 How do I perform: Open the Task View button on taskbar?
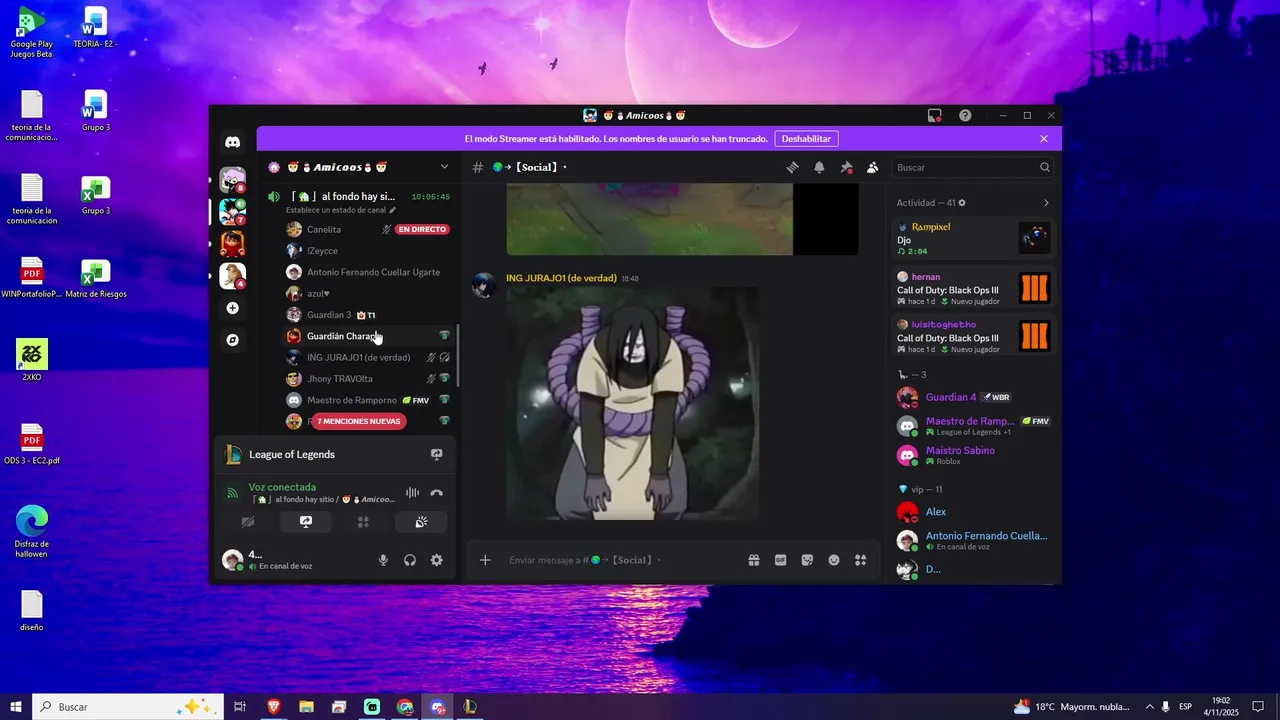pyautogui.click(x=240, y=707)
